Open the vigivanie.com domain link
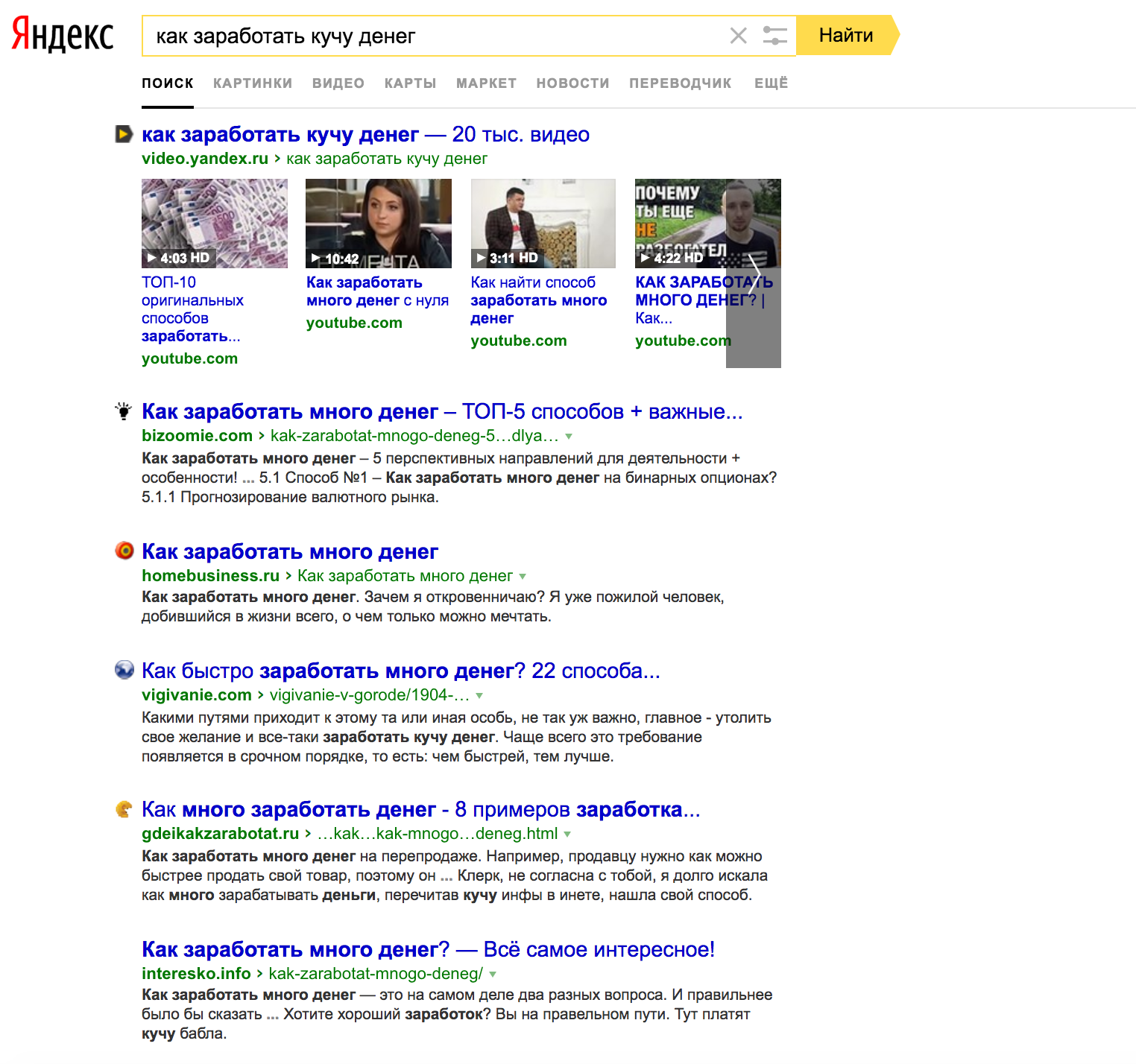This screenshot has width=1136, height=1064. [x=197, y=695]
